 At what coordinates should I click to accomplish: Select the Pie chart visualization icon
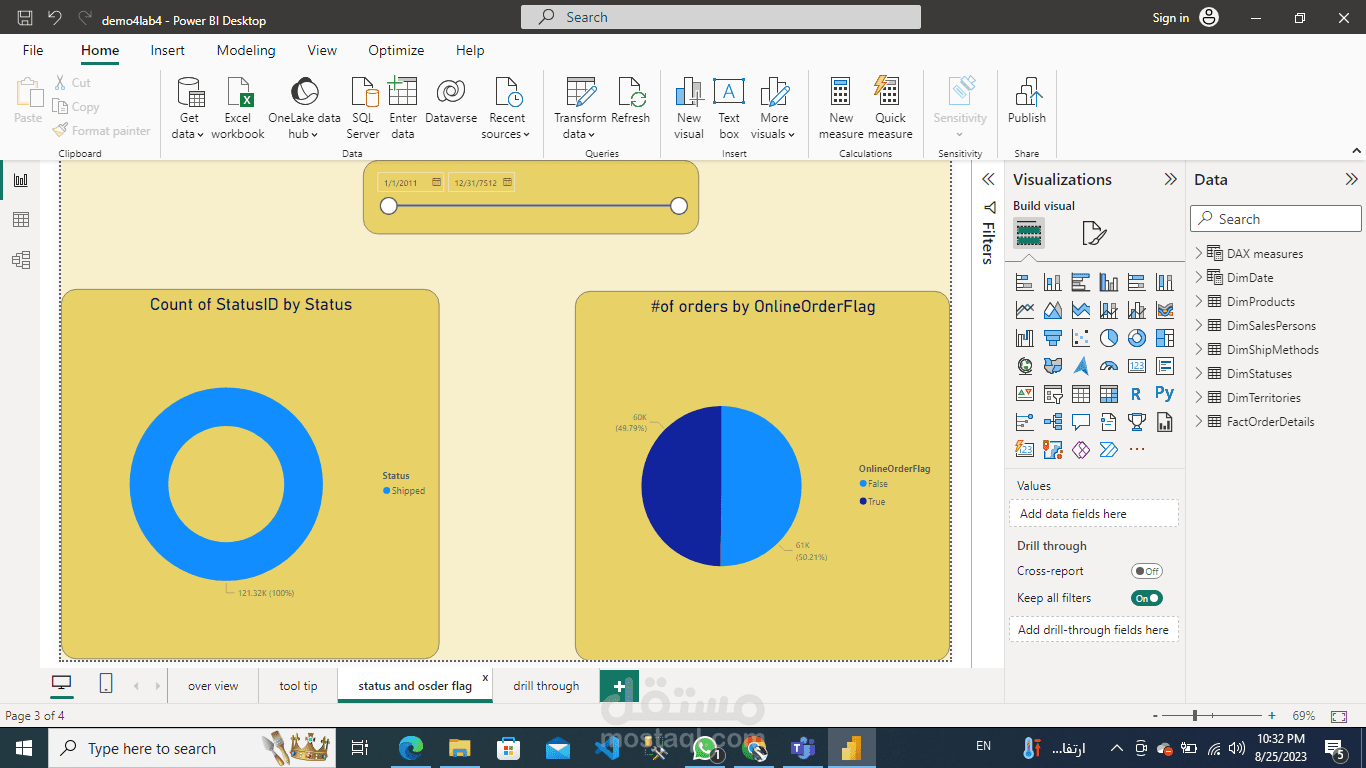click(x=1108, y=338)
